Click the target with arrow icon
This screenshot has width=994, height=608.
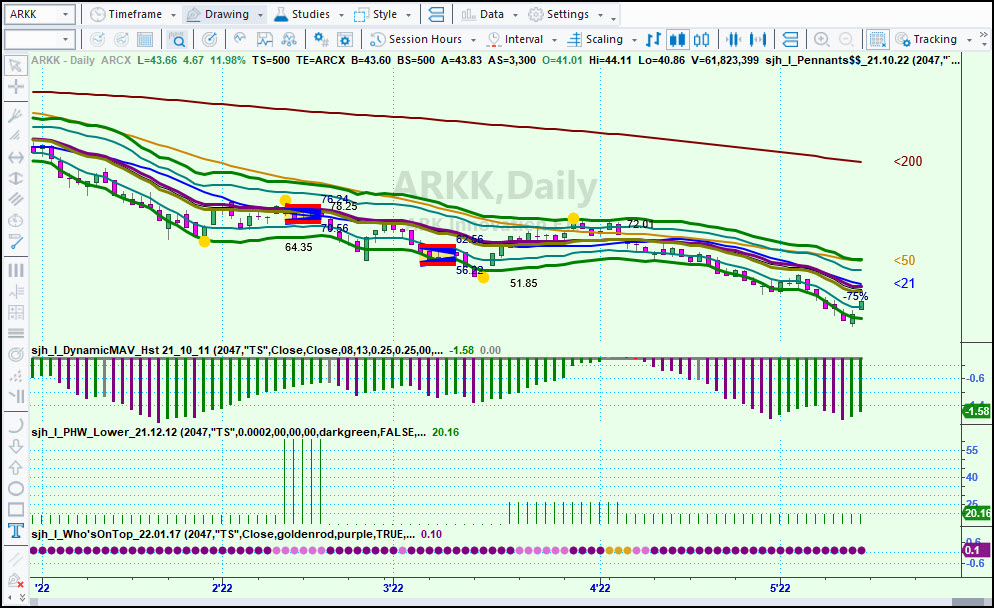coord(209,40)
